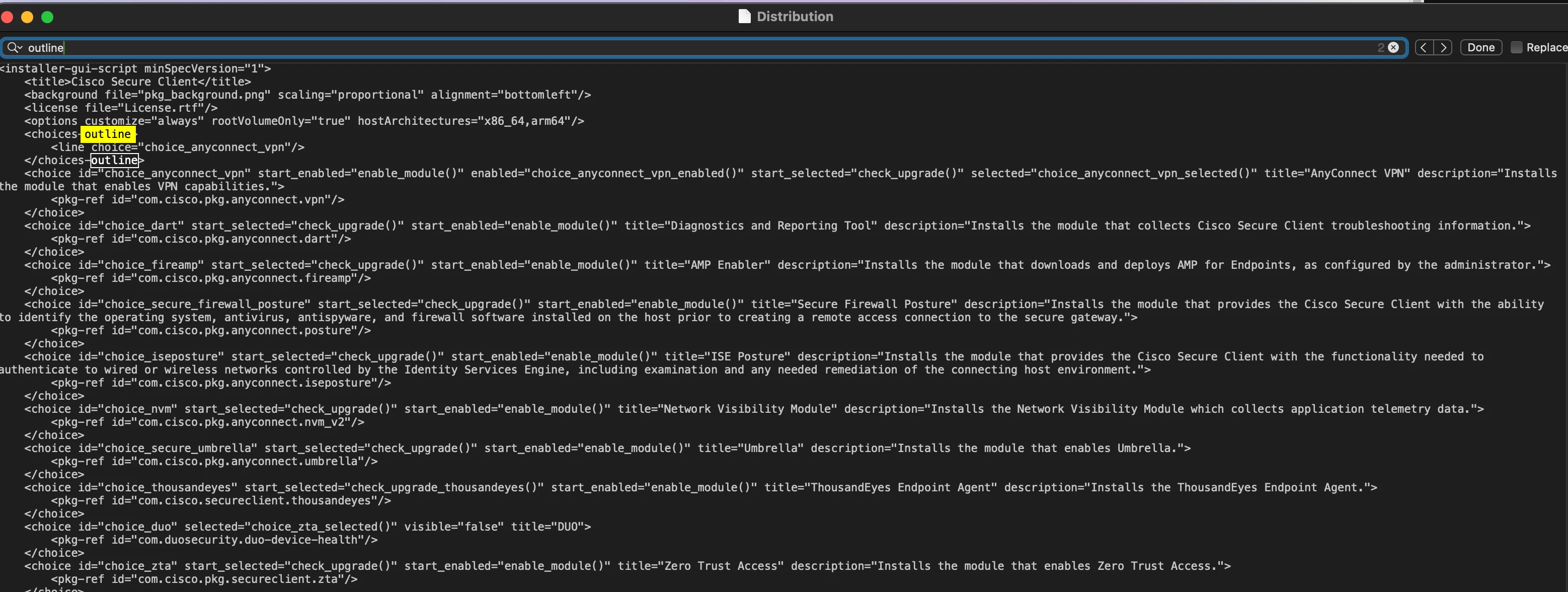Image resolution: width=1568 pixels, height=592 pixels.
Task: Click the line choice="choice_anyconnect_vpn" entry
Action: (178, 147)
